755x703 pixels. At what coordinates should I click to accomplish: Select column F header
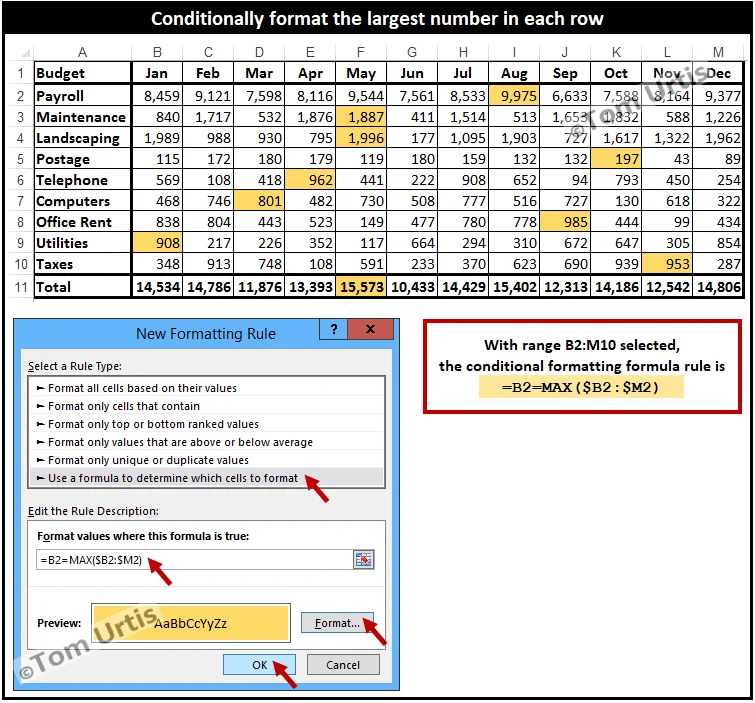click(x=361, y=52)
